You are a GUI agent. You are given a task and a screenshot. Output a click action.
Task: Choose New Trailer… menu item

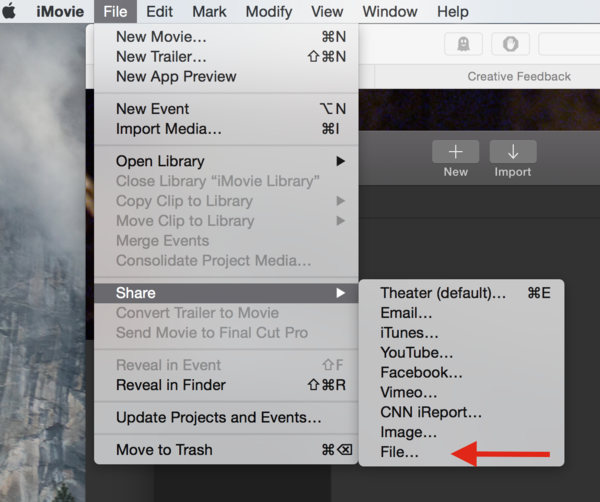pyautogui.click(x=226, y=57)
